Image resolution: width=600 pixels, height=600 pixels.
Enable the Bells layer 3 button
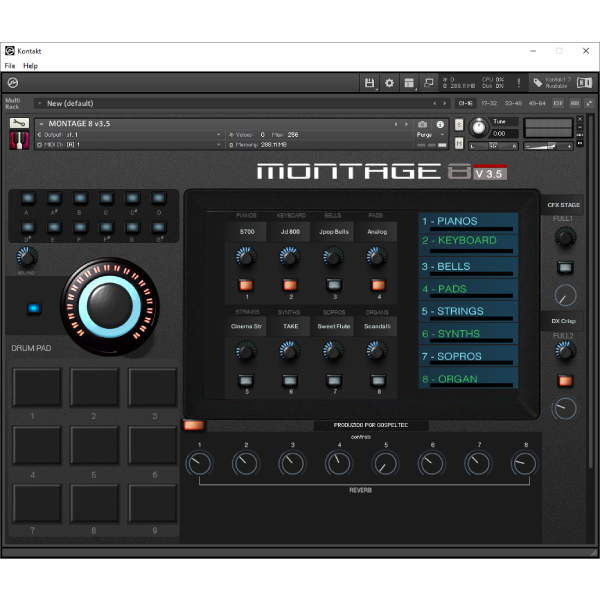tap(334, 284)
